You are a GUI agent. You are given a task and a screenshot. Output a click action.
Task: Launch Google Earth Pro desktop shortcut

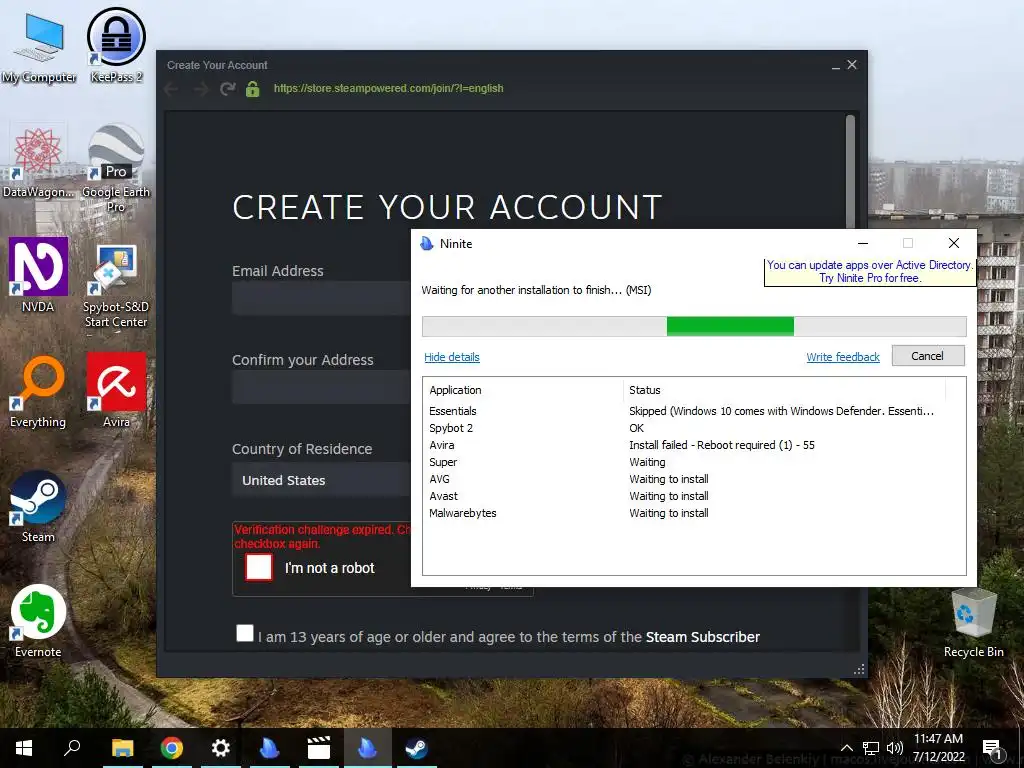pos(116,168)
